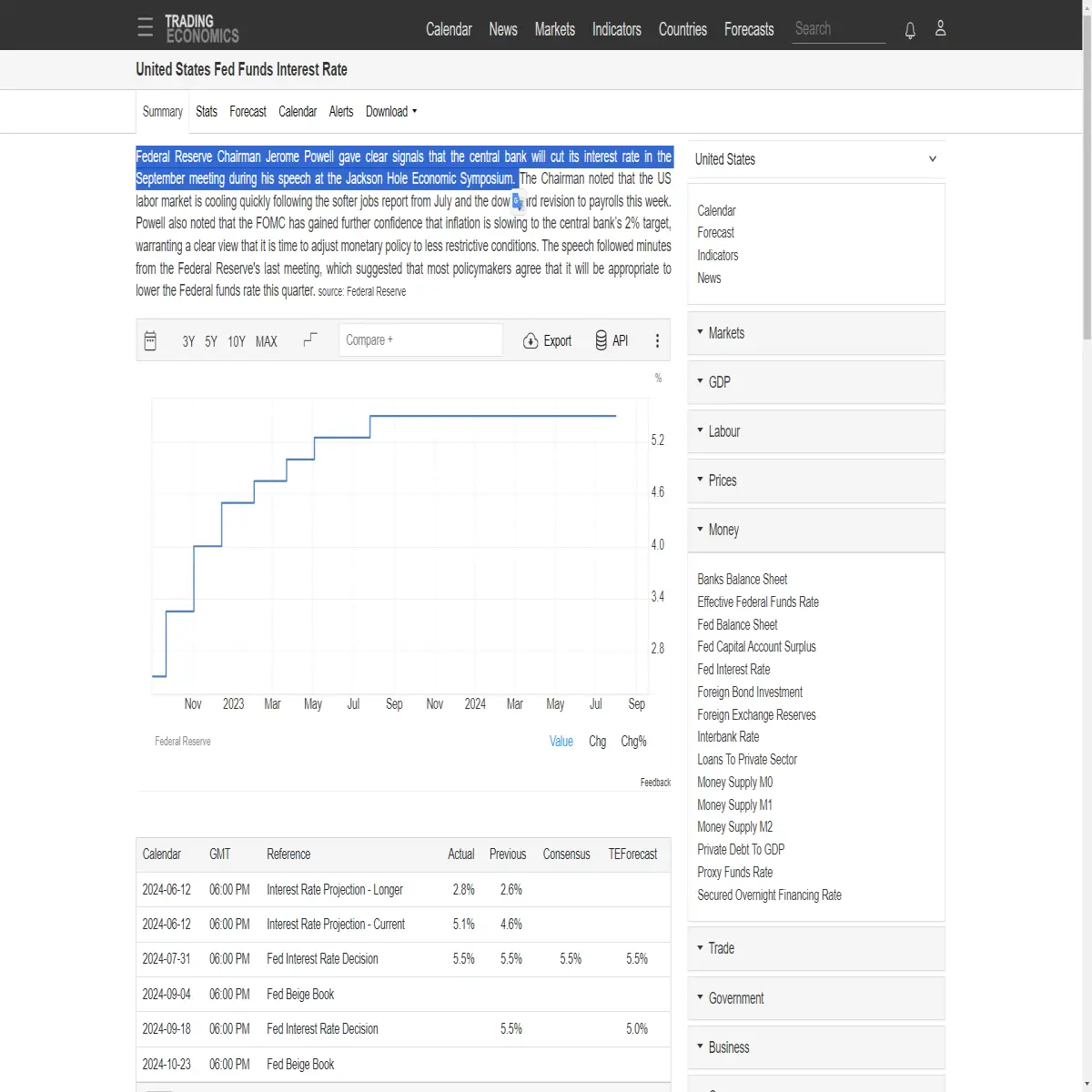Set chart range to 3Y
The image size is (1092, 1092).
(x=188, y=341)
